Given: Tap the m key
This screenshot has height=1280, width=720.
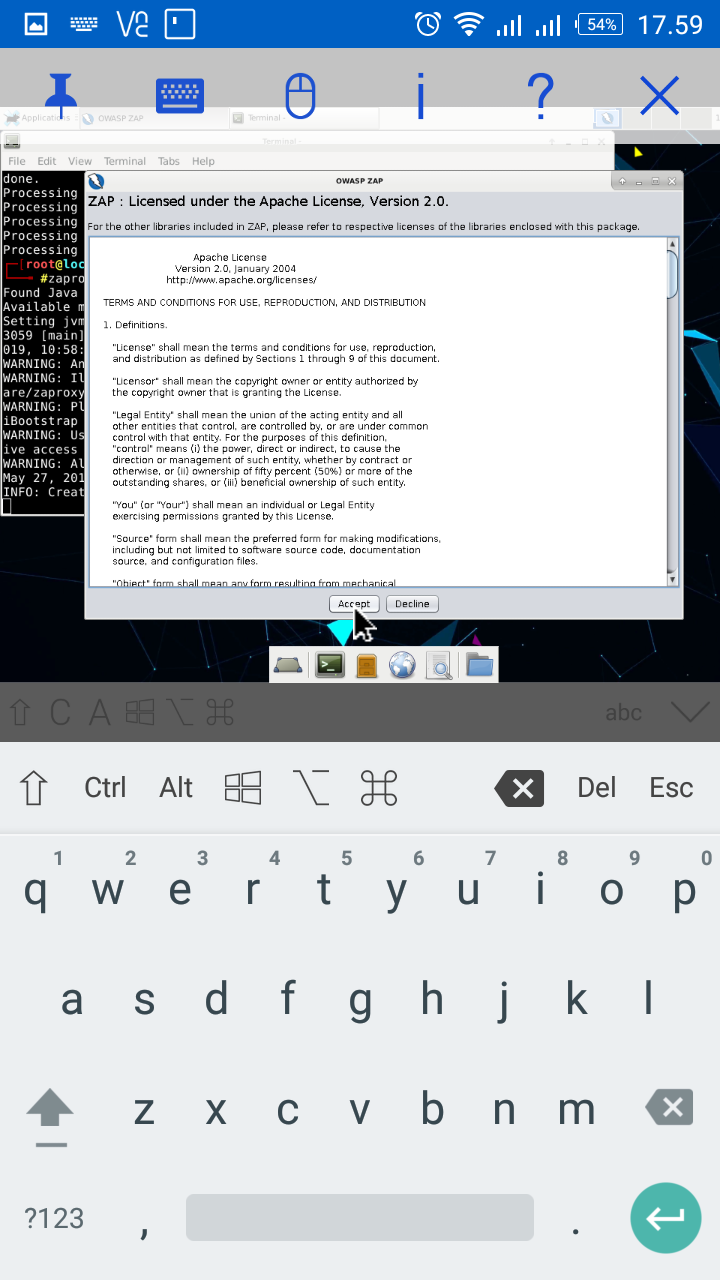Looking at the screenshot, I should pyautogui.click(x=576, y=1109).
